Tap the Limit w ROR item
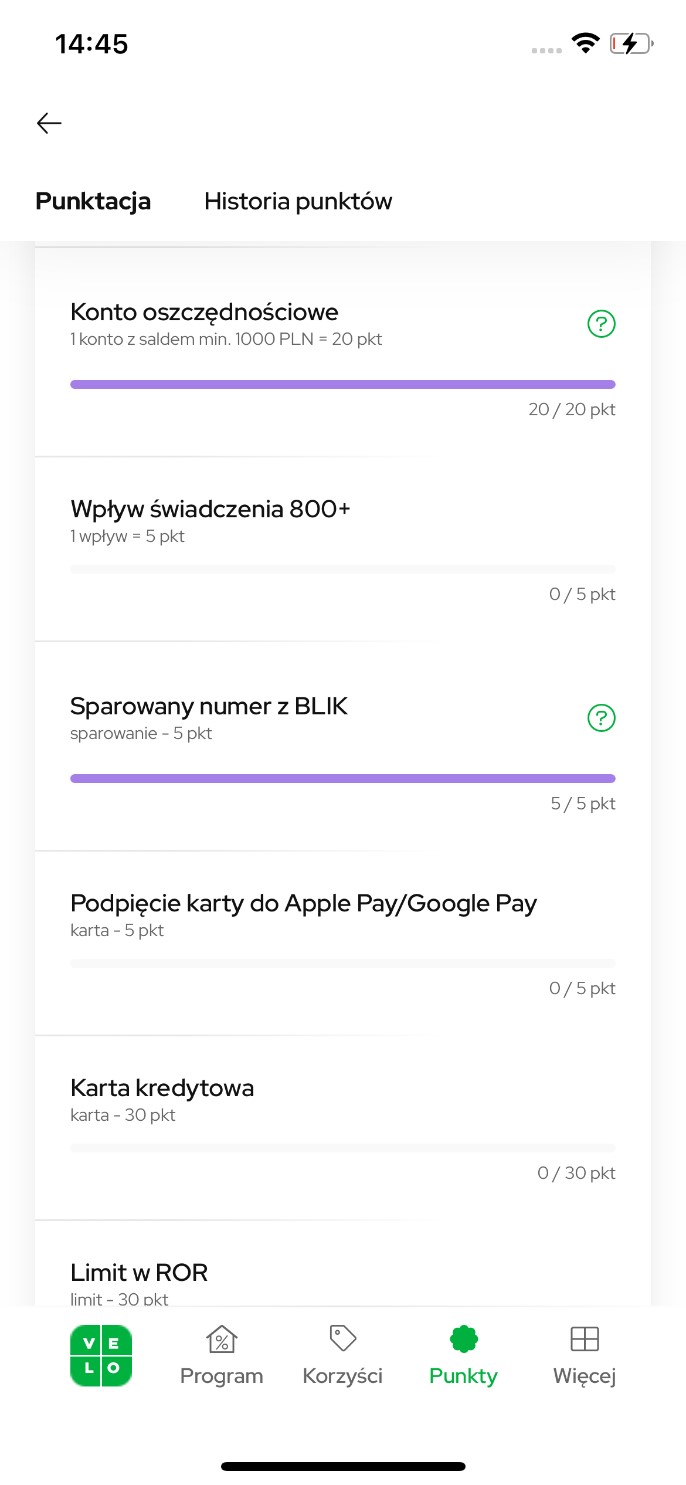This screenshot has height=1485, width=686. point(139,1272)
